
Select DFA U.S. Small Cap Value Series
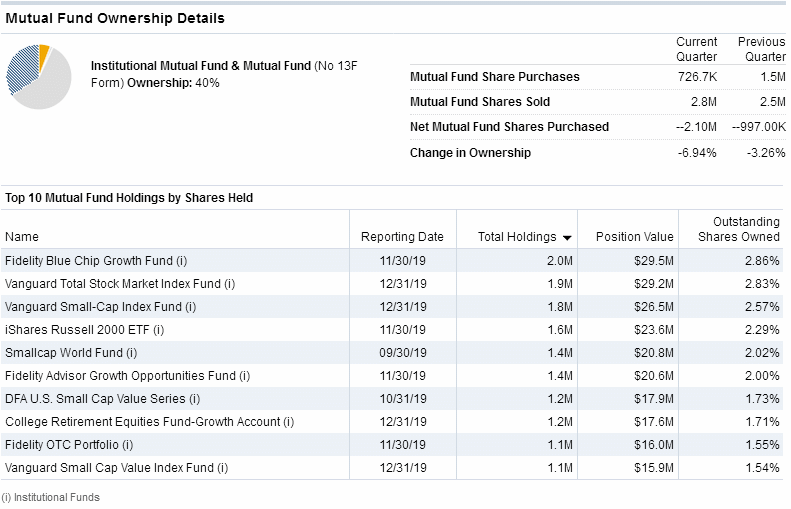102,399
